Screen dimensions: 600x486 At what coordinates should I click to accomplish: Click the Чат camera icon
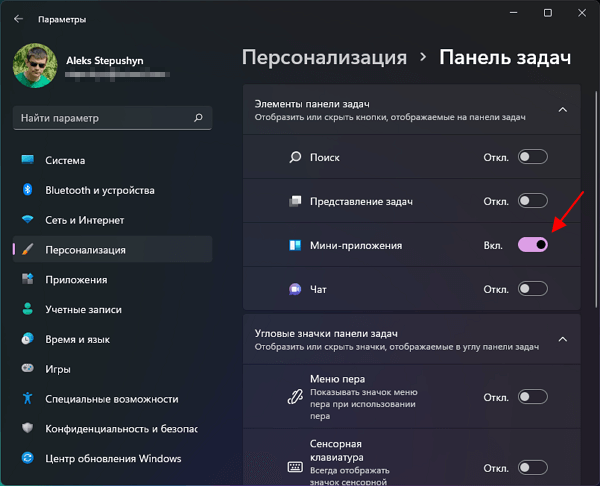click(295, 289)
